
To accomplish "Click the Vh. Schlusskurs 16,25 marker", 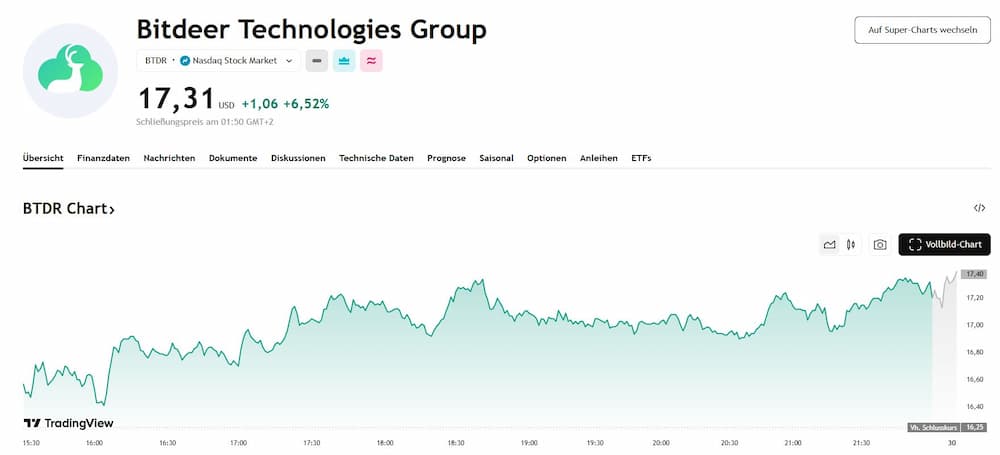I will [947, 427].
